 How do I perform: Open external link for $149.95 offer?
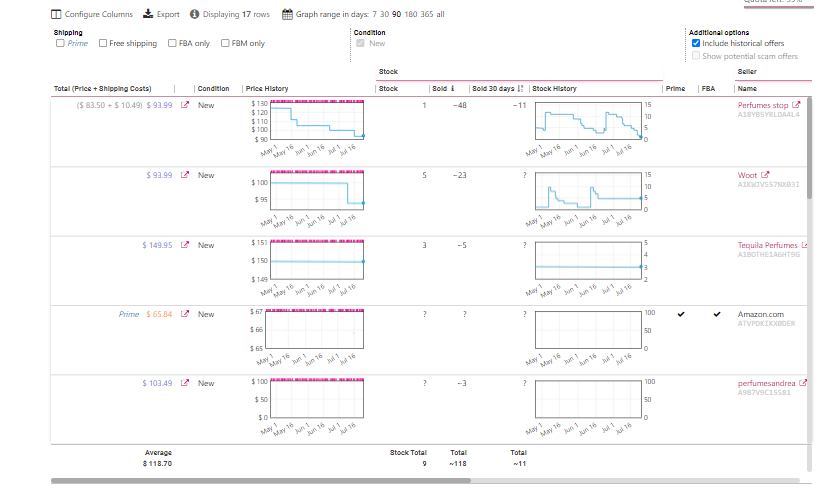click(x=185, y=244)
